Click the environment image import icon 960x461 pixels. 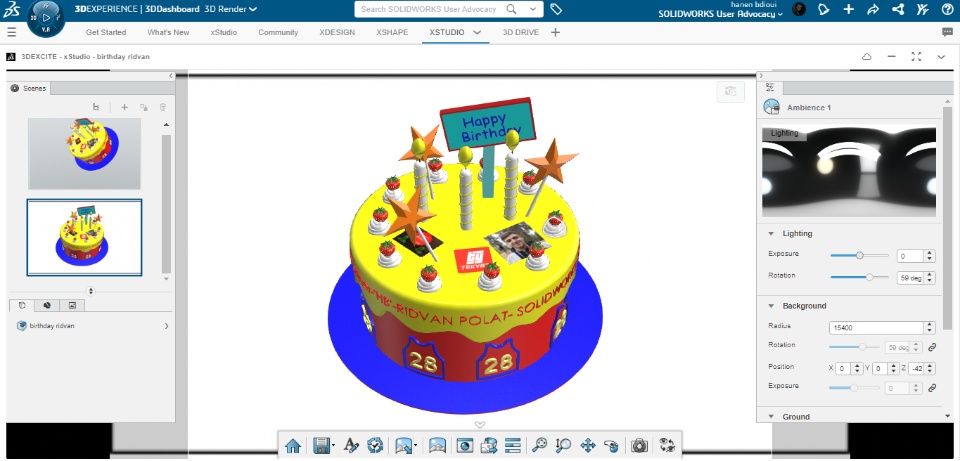[x=404, y=446]
